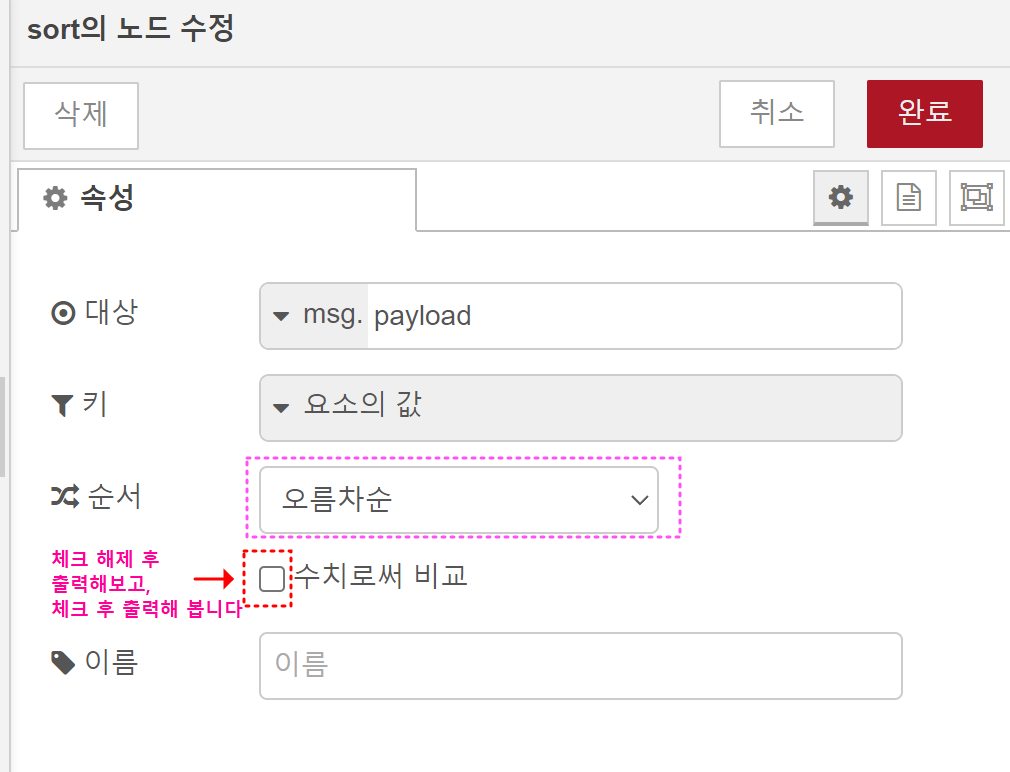Enable the 수치로써 비교 checkbox

272,578
